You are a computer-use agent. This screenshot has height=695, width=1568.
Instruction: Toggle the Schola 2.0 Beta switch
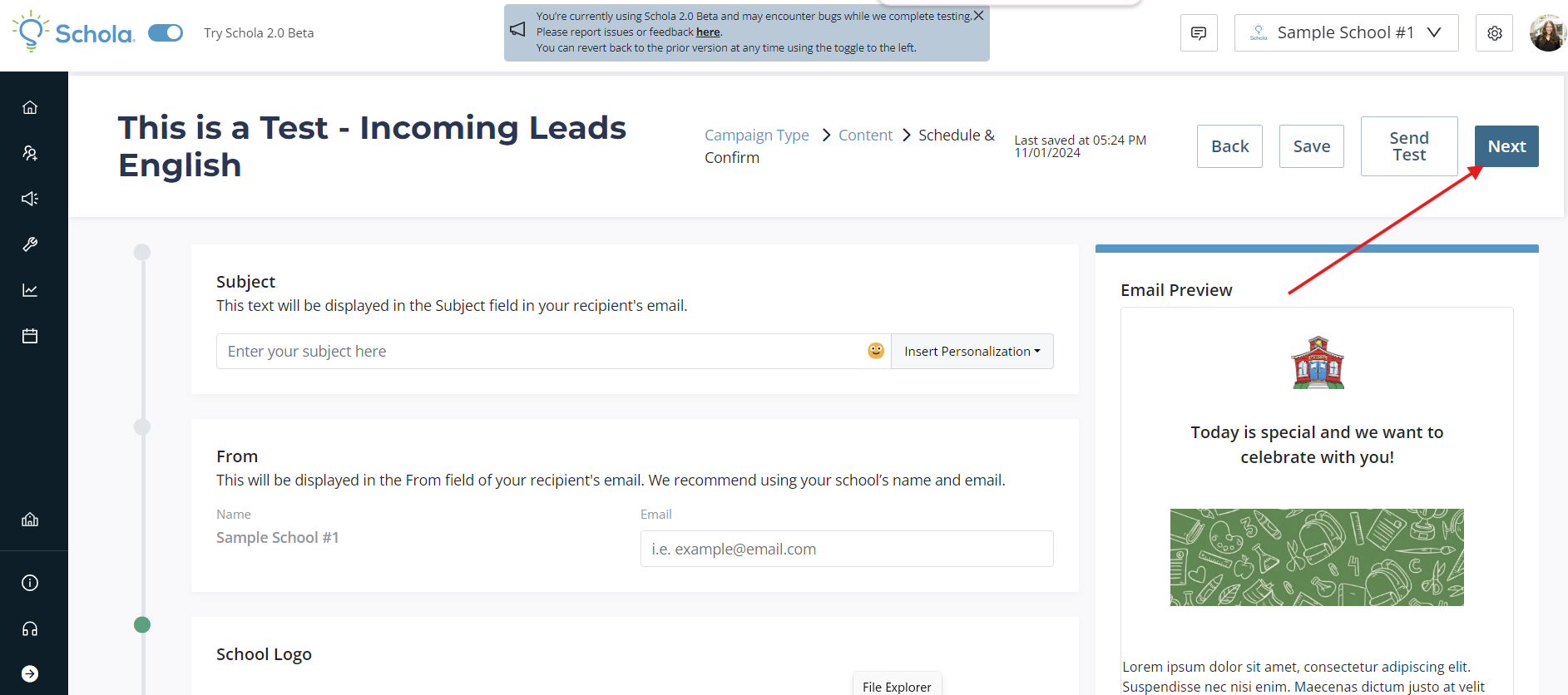click(166, 32)
